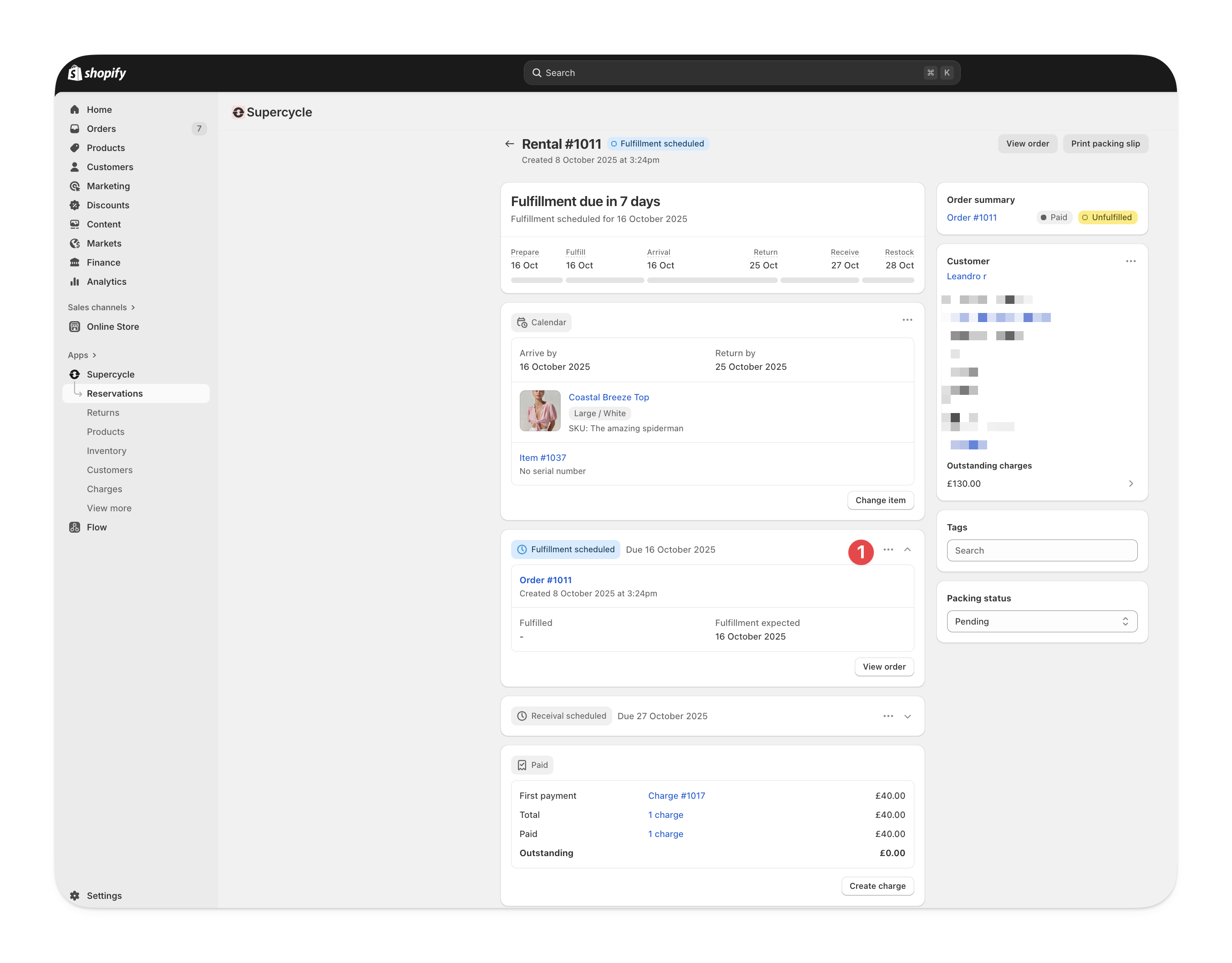Open the Calendar card three-dots menu

coord(907,320)
